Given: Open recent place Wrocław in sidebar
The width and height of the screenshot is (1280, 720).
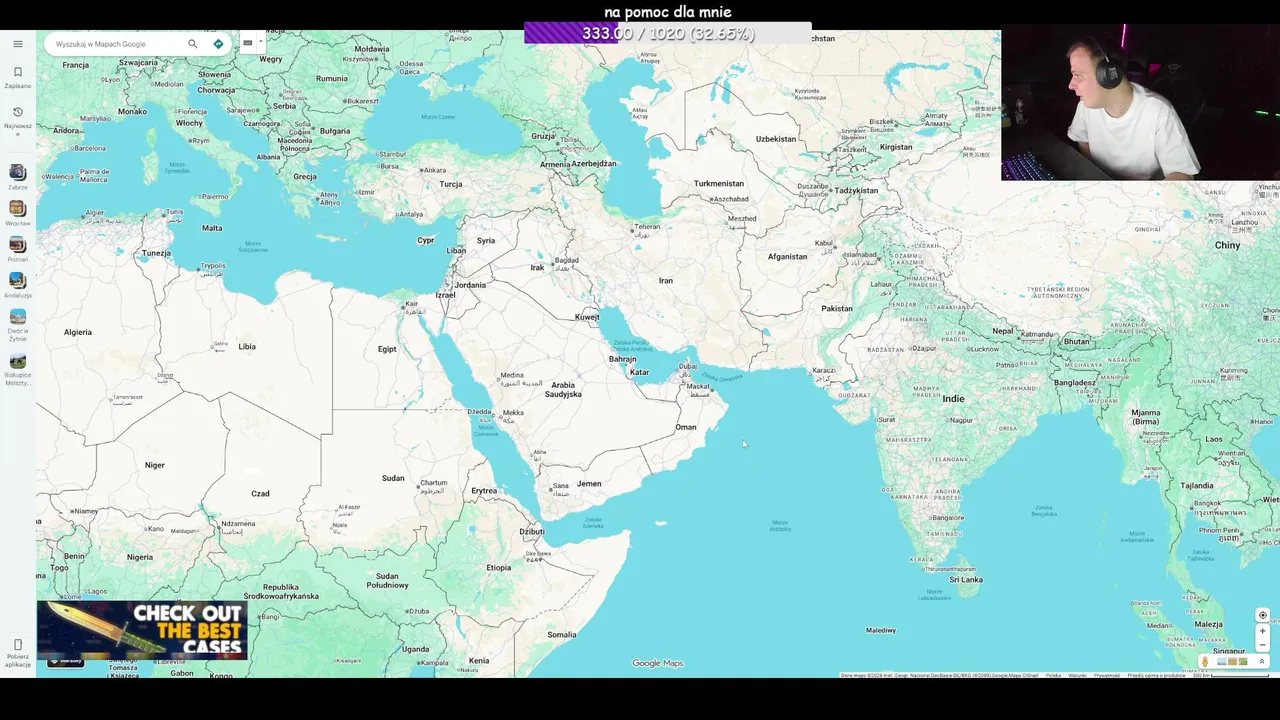Looking at the screenshot, I should (x=17, y=213).
